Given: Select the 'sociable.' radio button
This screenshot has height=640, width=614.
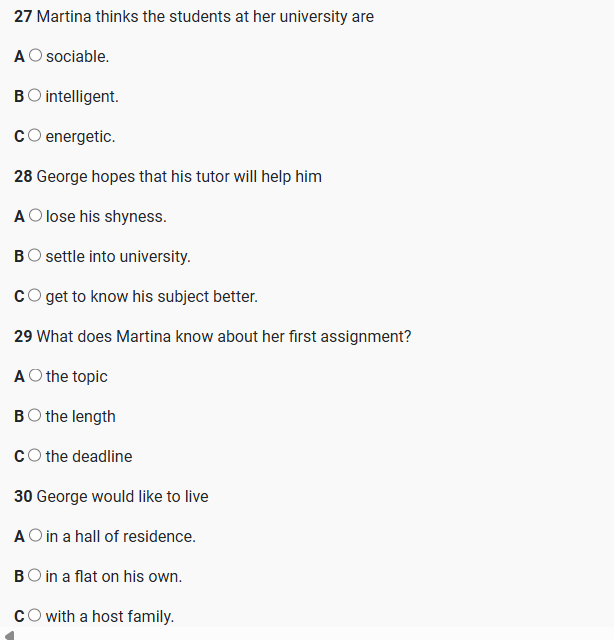Looking at the screenshot, I should pyautogui.click(x=36, y=56).
